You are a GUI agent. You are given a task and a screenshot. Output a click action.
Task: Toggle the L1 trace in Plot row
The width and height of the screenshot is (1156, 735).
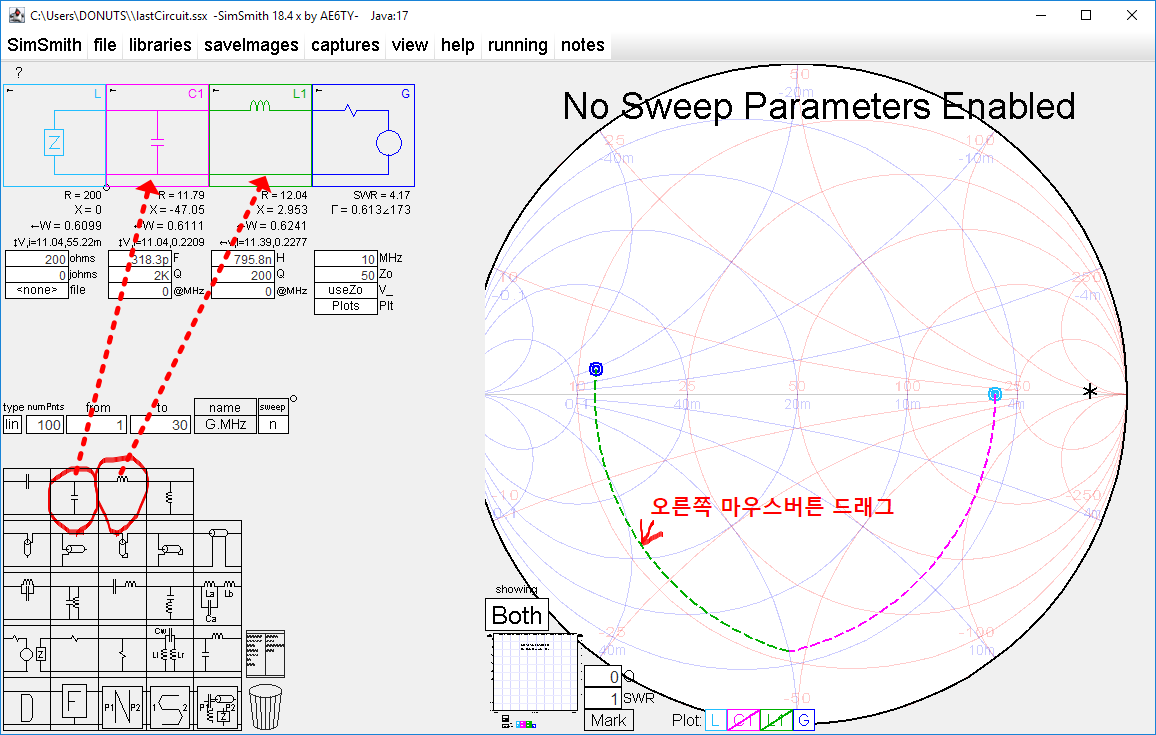pyautogui.click(x=776, y=720)
